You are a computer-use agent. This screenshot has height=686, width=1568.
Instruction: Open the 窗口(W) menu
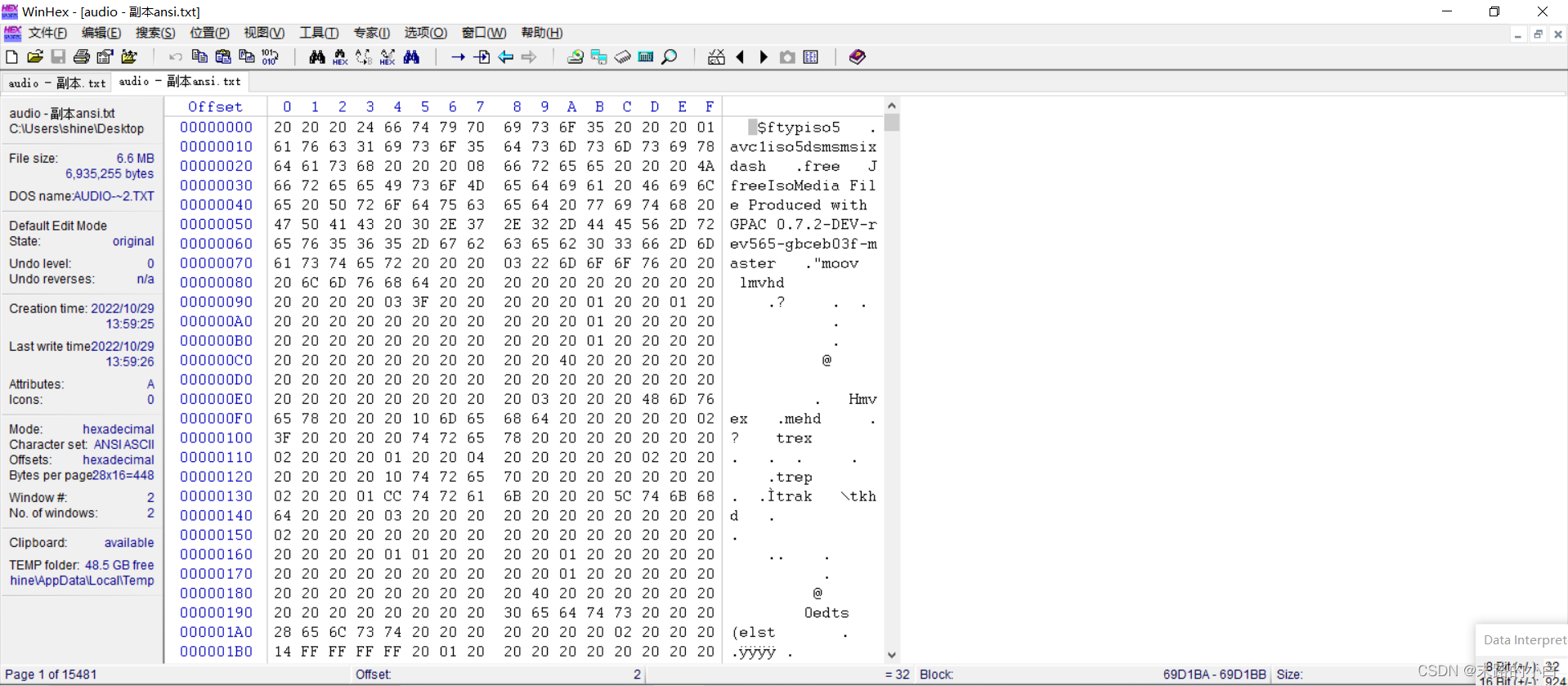tap(484, 33)
